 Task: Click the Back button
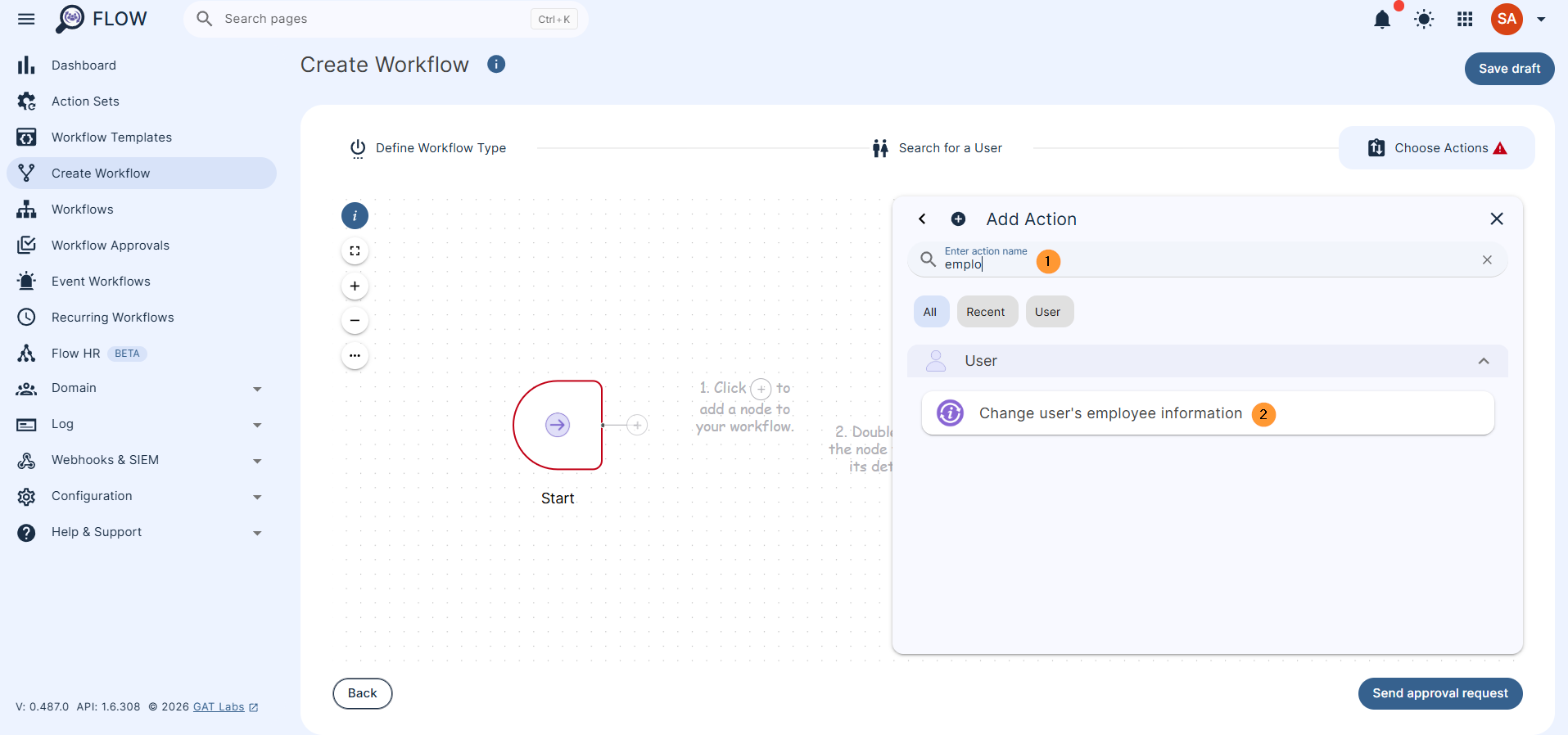pos(363,693)
